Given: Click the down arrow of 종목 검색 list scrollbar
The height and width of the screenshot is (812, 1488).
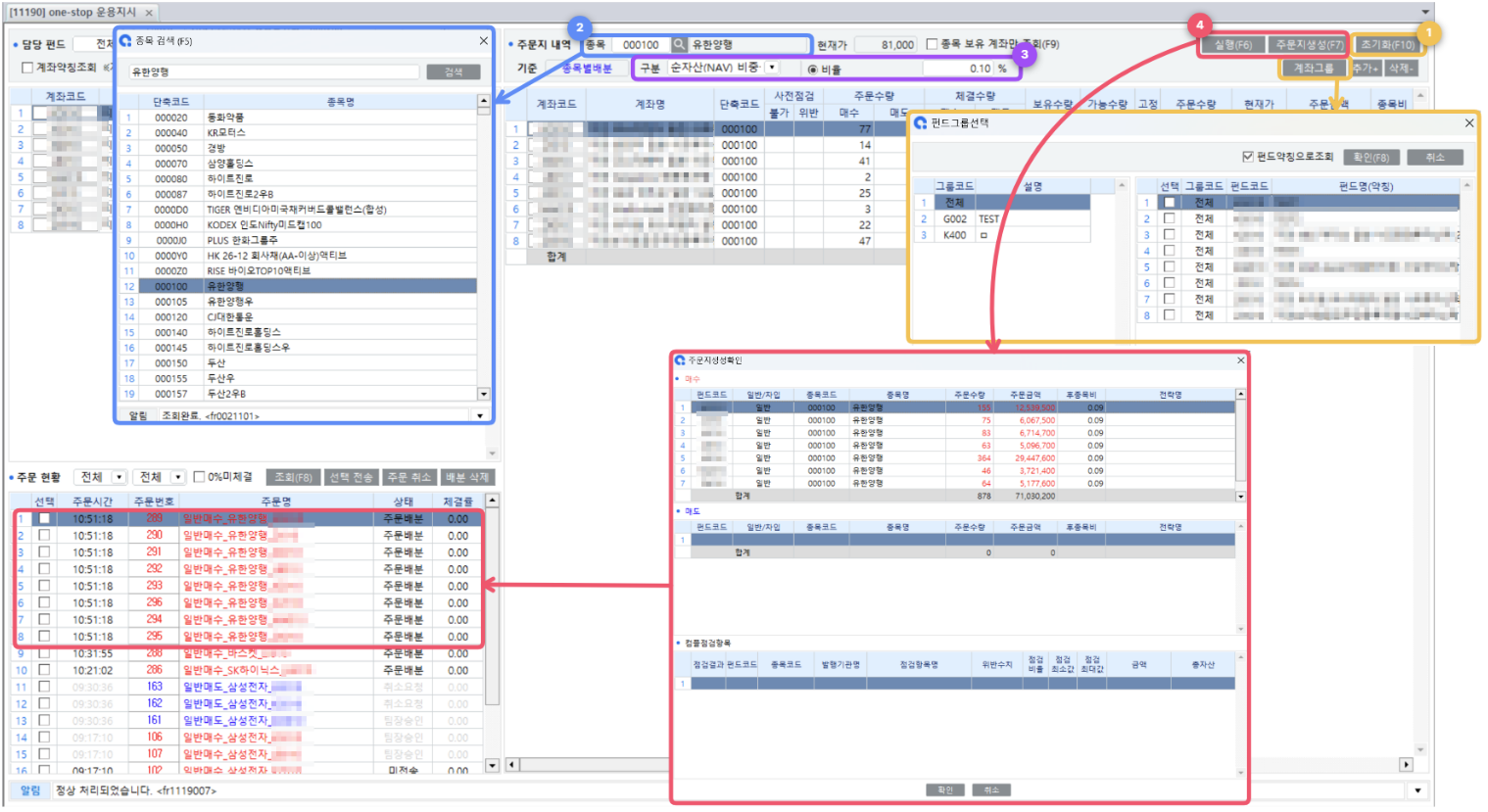Looking at the screenshot, I should (x=483, y=394).
